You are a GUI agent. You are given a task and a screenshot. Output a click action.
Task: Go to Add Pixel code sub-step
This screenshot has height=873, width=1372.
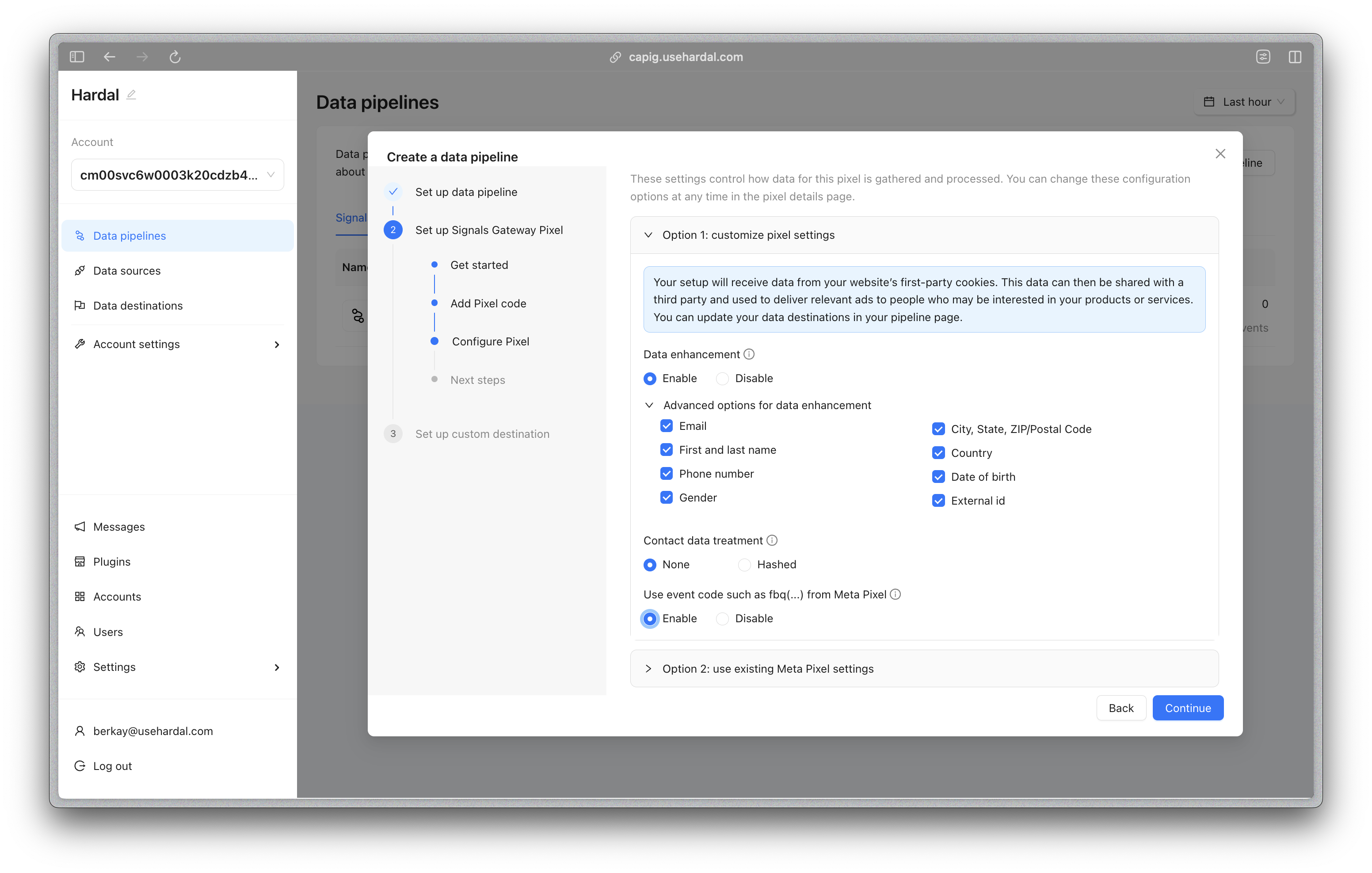pyautogui.click(x=488, y=303)
